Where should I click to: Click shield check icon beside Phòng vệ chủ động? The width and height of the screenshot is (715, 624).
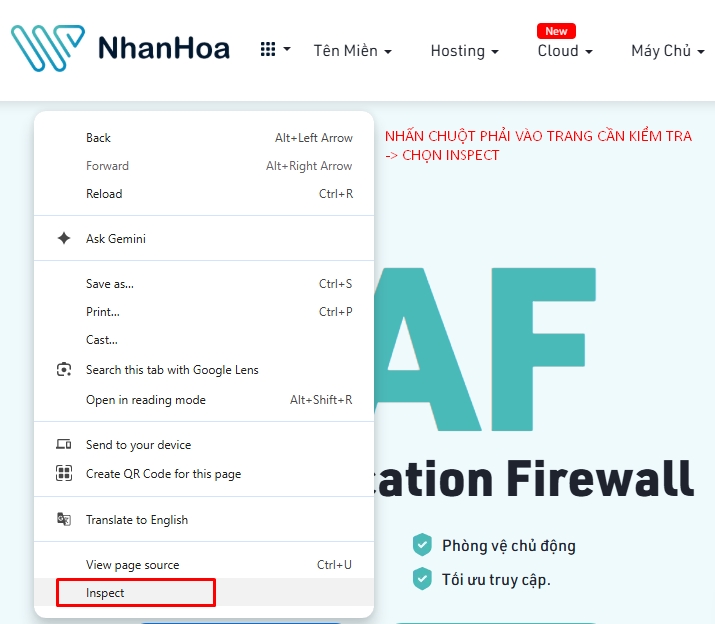[x=422, y=545]
